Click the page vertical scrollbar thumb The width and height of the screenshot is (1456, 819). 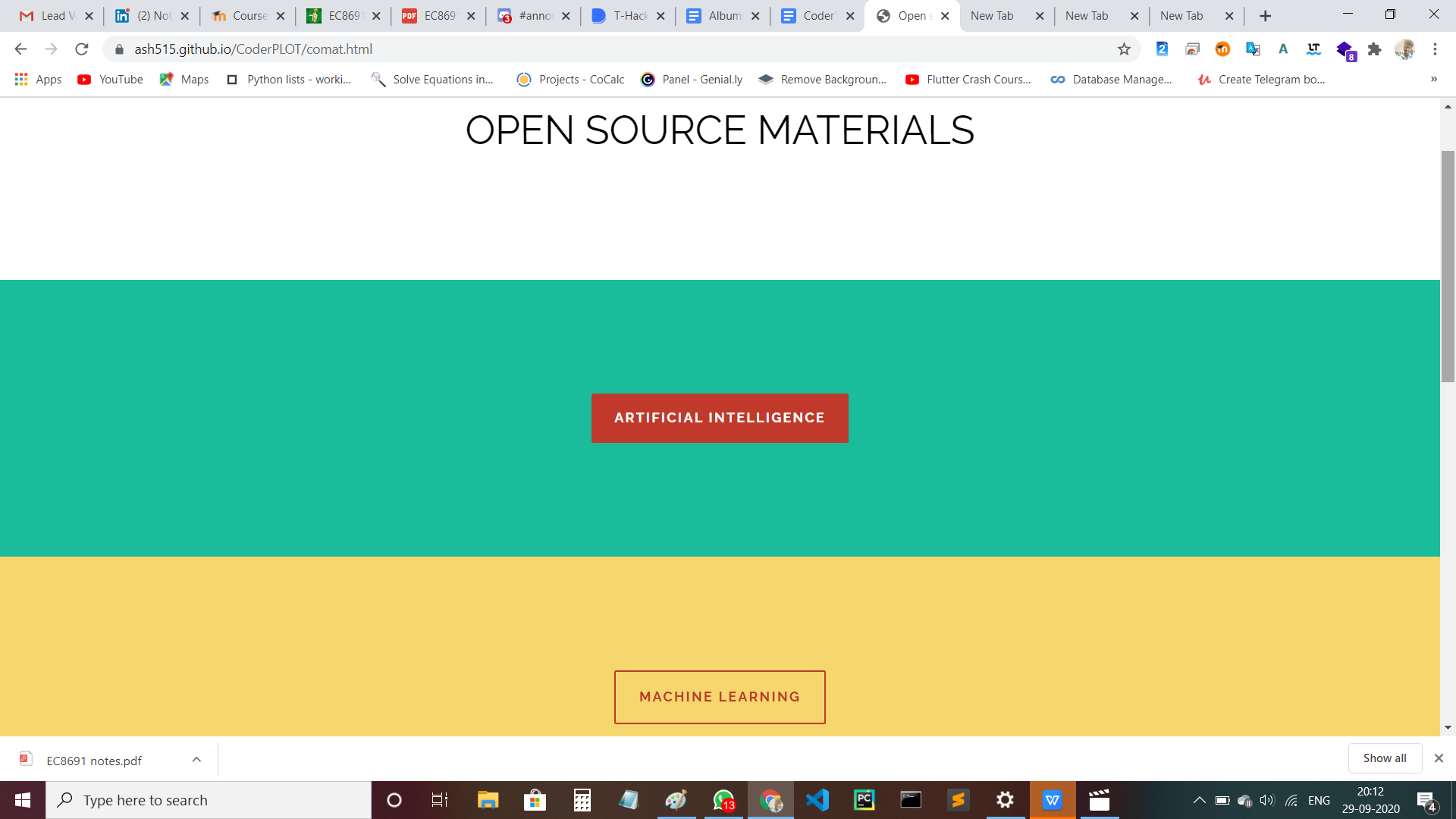[1448, 265]
